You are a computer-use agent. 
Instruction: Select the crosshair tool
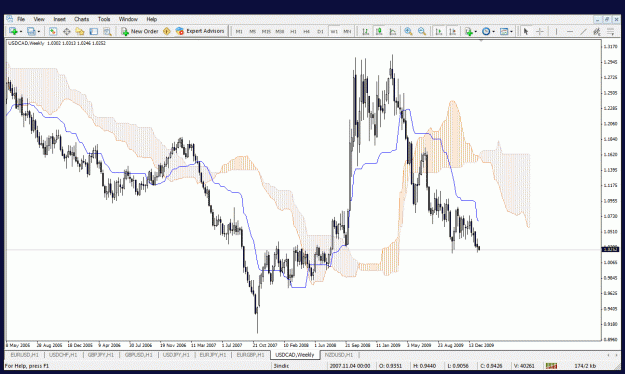pyautogui.click(x=540, y=31)
